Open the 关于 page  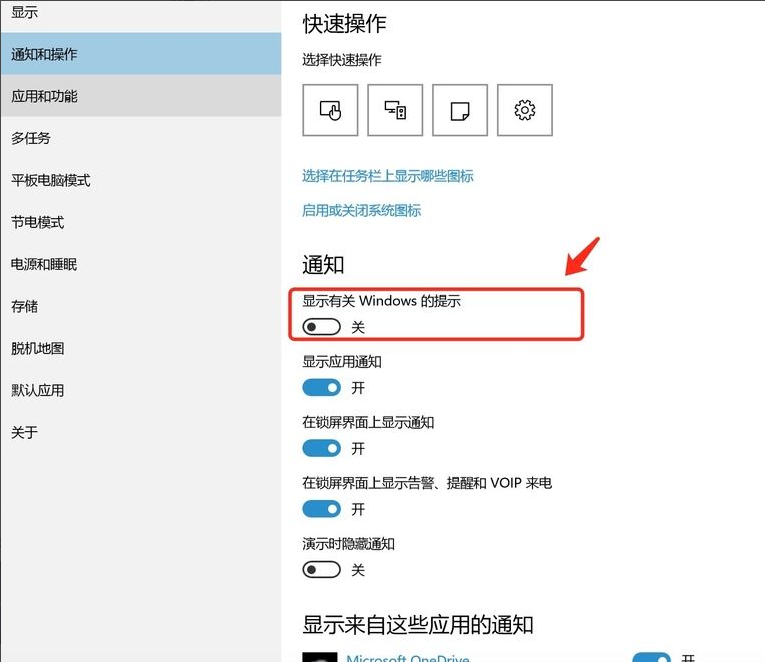(x=25, y=432)
